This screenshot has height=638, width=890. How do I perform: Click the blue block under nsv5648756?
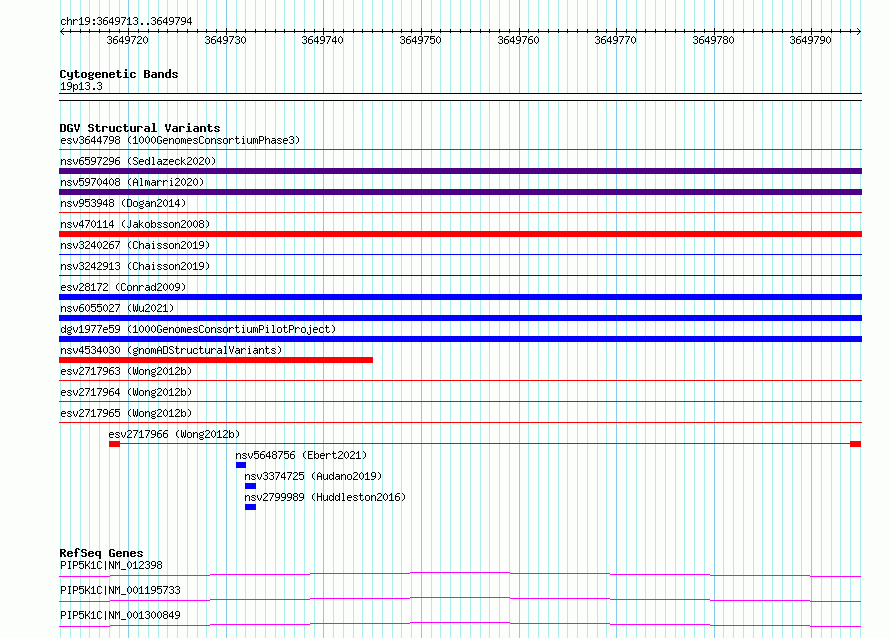point(241,465)
